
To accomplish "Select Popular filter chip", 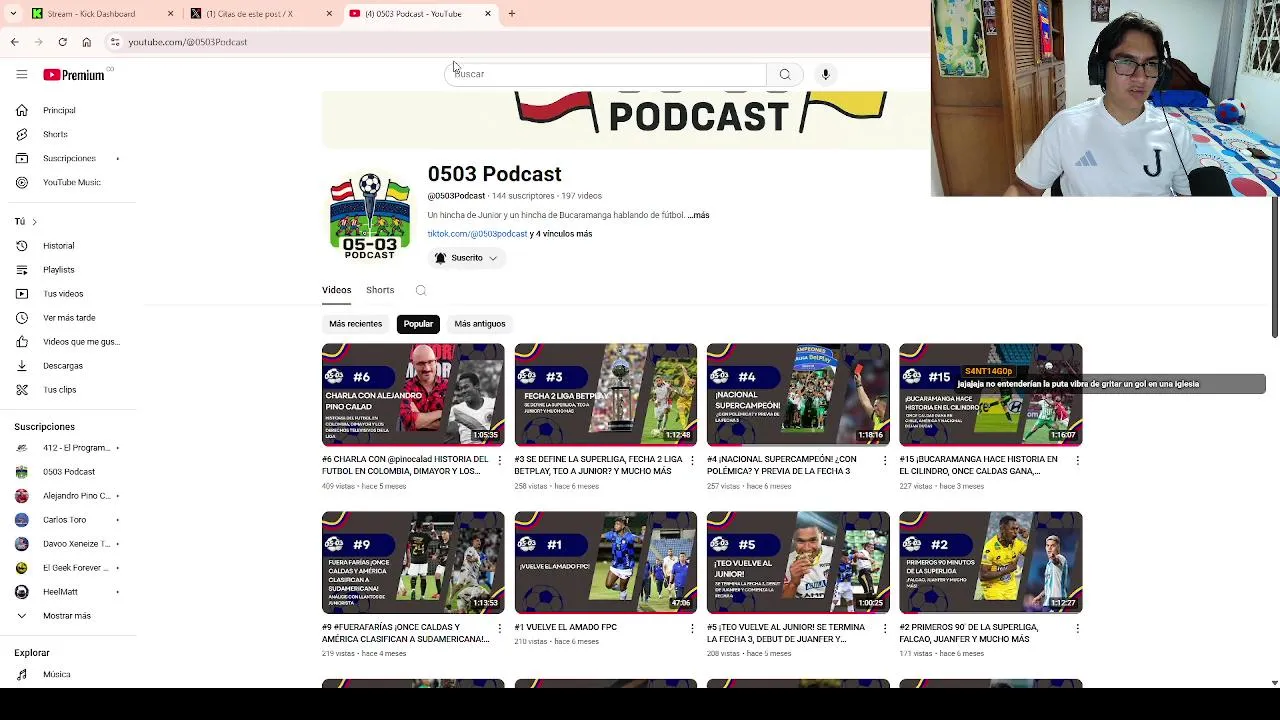I will 418,324.
